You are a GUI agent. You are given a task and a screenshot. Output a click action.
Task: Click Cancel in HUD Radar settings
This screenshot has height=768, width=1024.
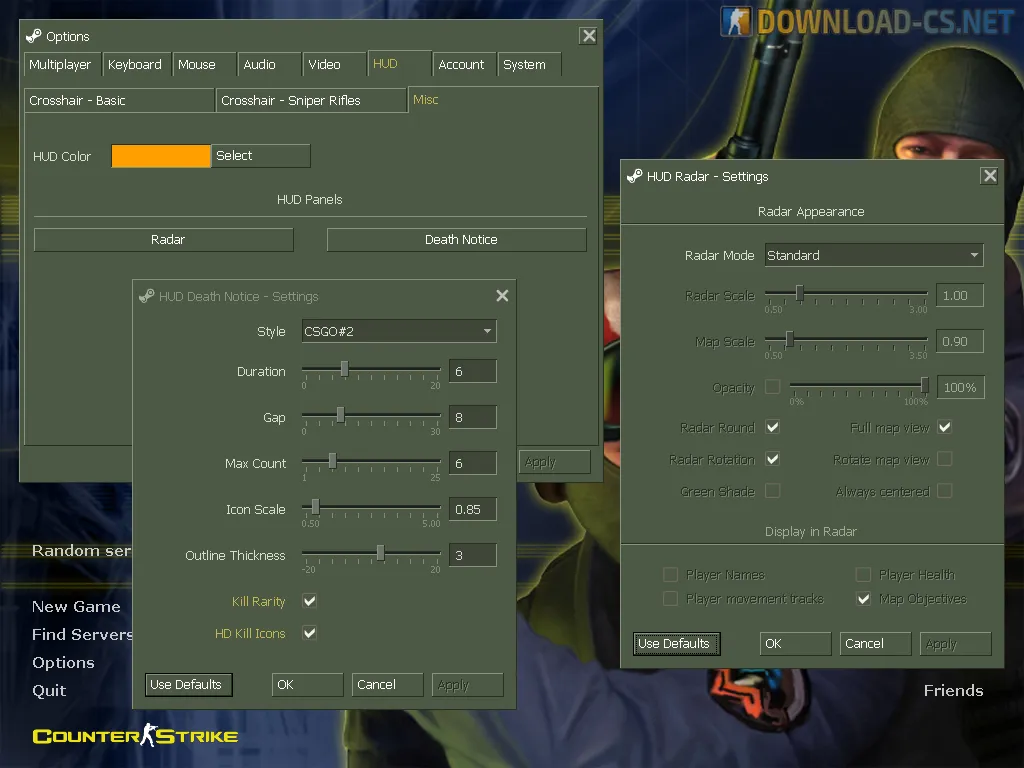875,643
